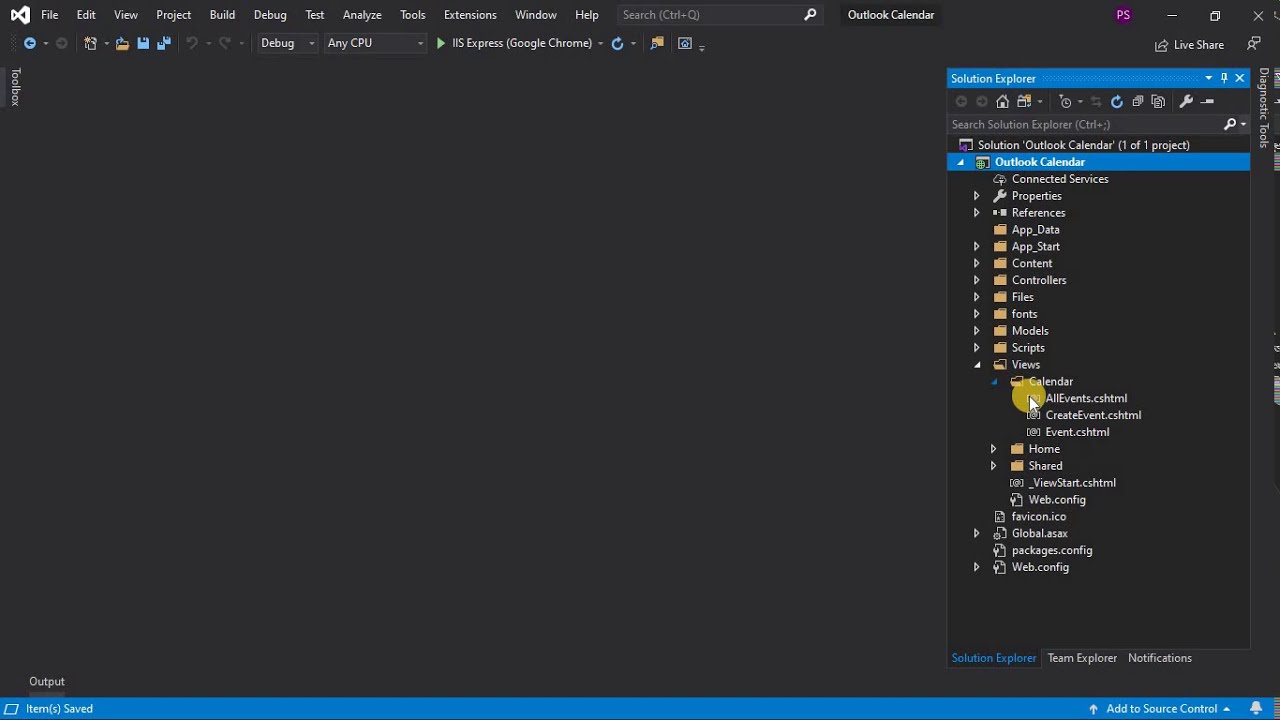Screen dimensions: 1280x720
Task: Open Solution Explorer window position dropdown arrow
Action: [x=1208, y=78]
